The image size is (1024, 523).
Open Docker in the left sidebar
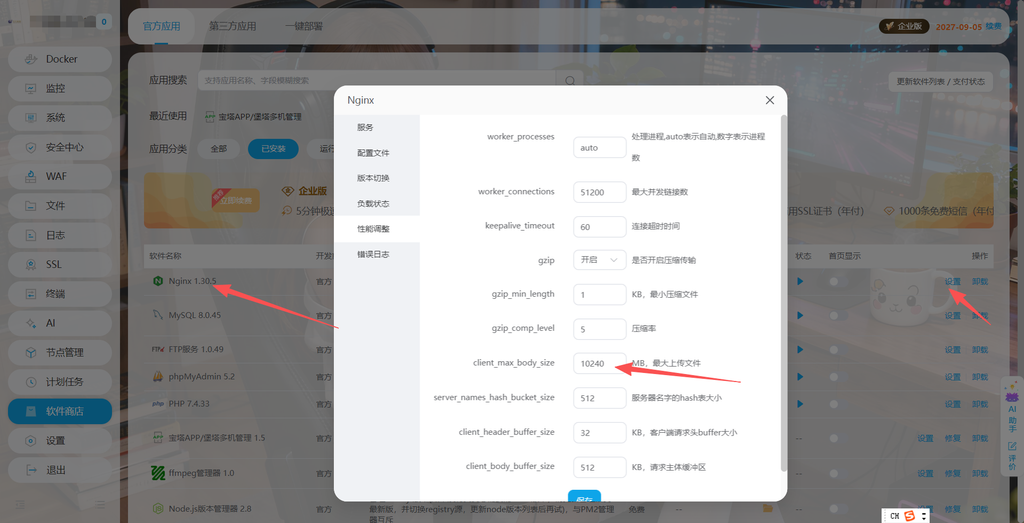point(59,59)
